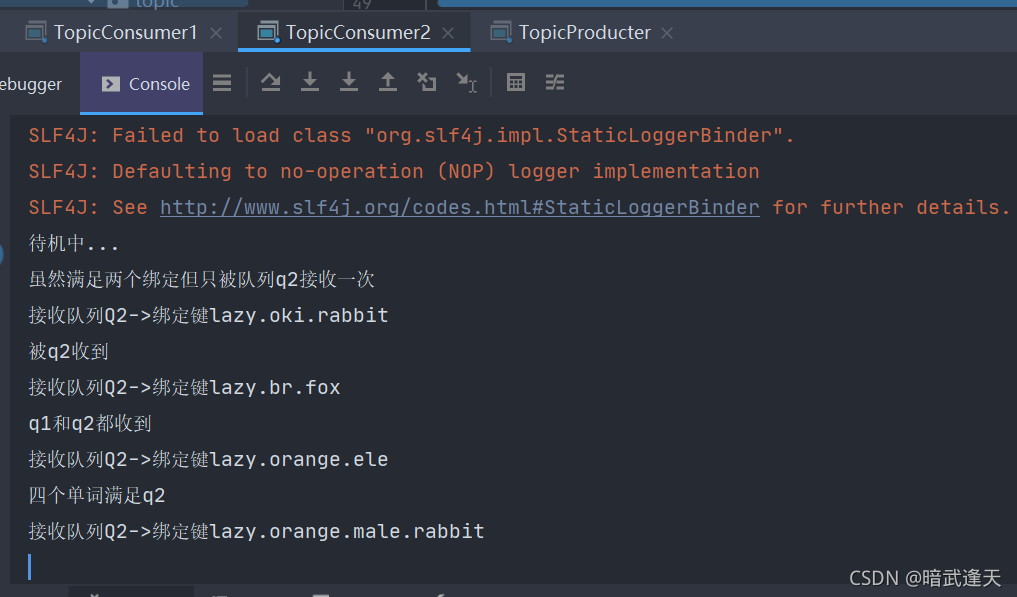Close the TopicConsumer1 tab
Screen dimensions: 1017x597
pyautogui.click(x=216, y=33)
